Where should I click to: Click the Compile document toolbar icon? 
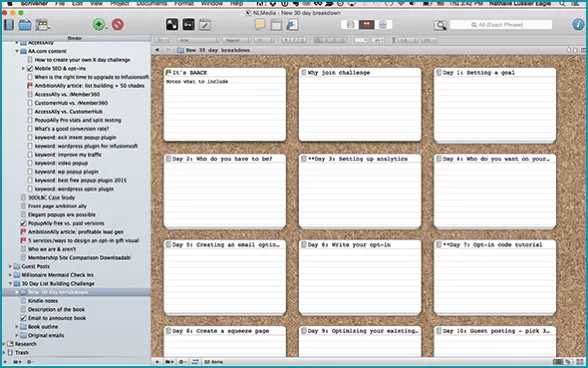(292, 25)
